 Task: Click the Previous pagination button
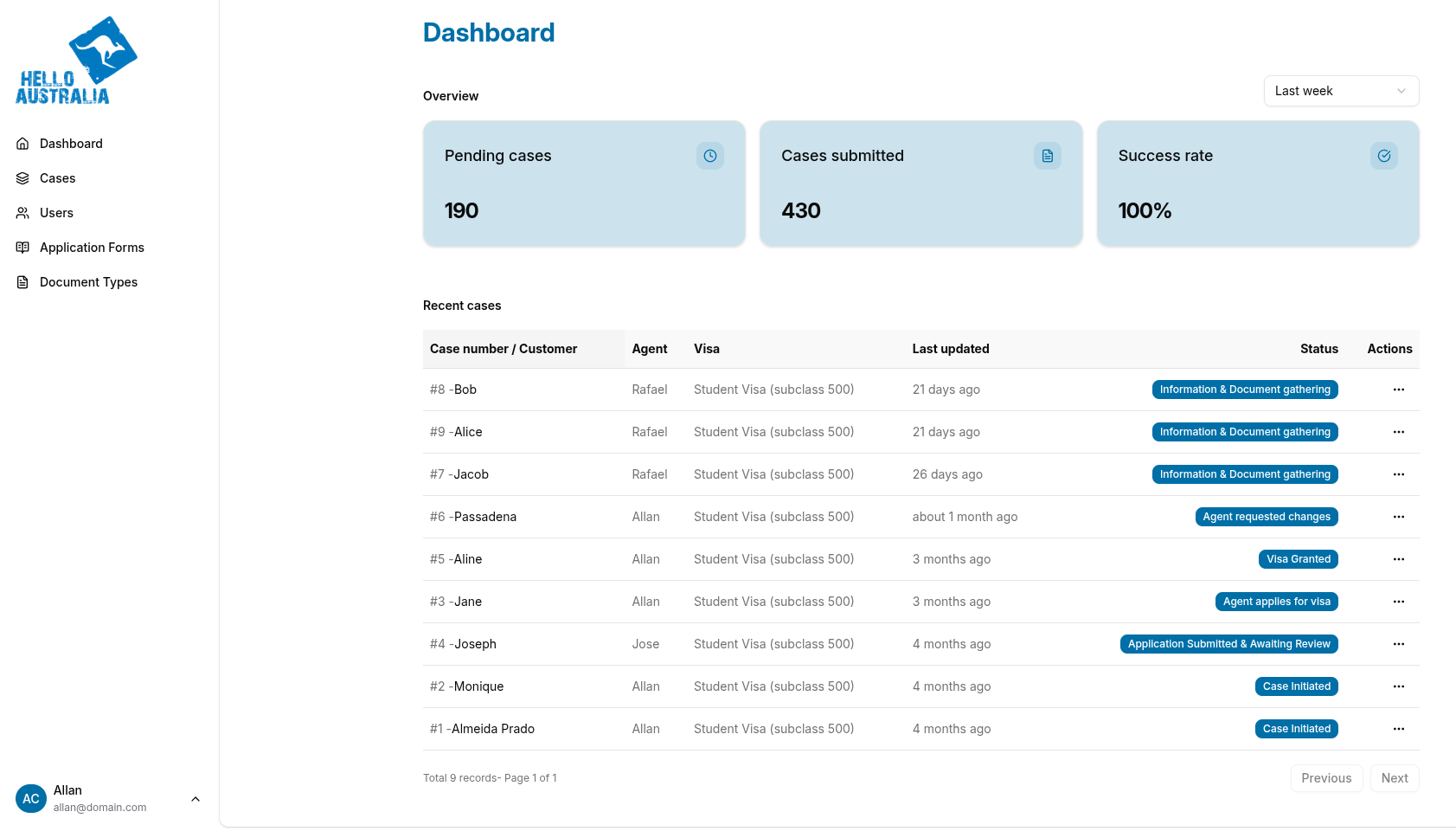(1325, 778)
